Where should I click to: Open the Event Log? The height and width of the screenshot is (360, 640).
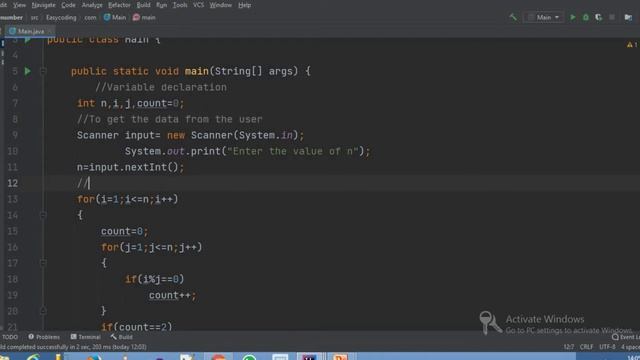coord(626,337)
